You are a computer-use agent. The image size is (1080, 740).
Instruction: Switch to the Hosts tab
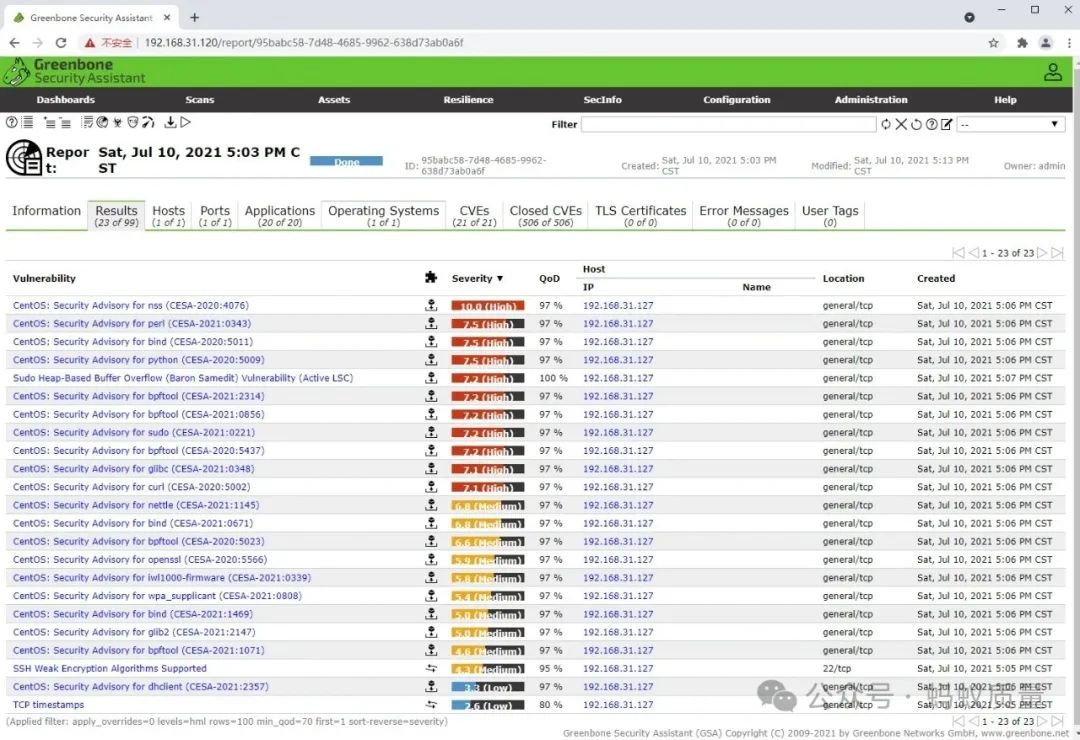click(169, 215)
